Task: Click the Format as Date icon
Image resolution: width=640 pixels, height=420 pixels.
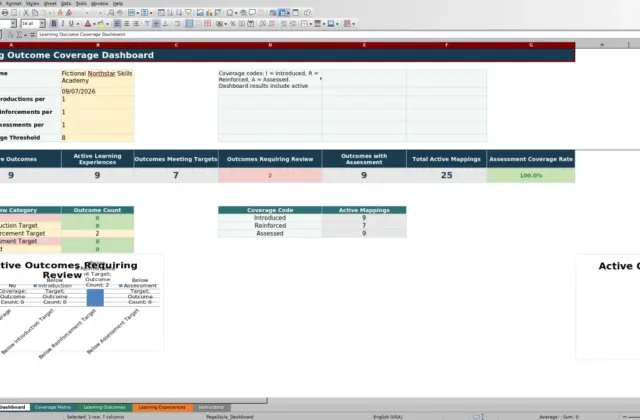Action: (x=251, y=24)
